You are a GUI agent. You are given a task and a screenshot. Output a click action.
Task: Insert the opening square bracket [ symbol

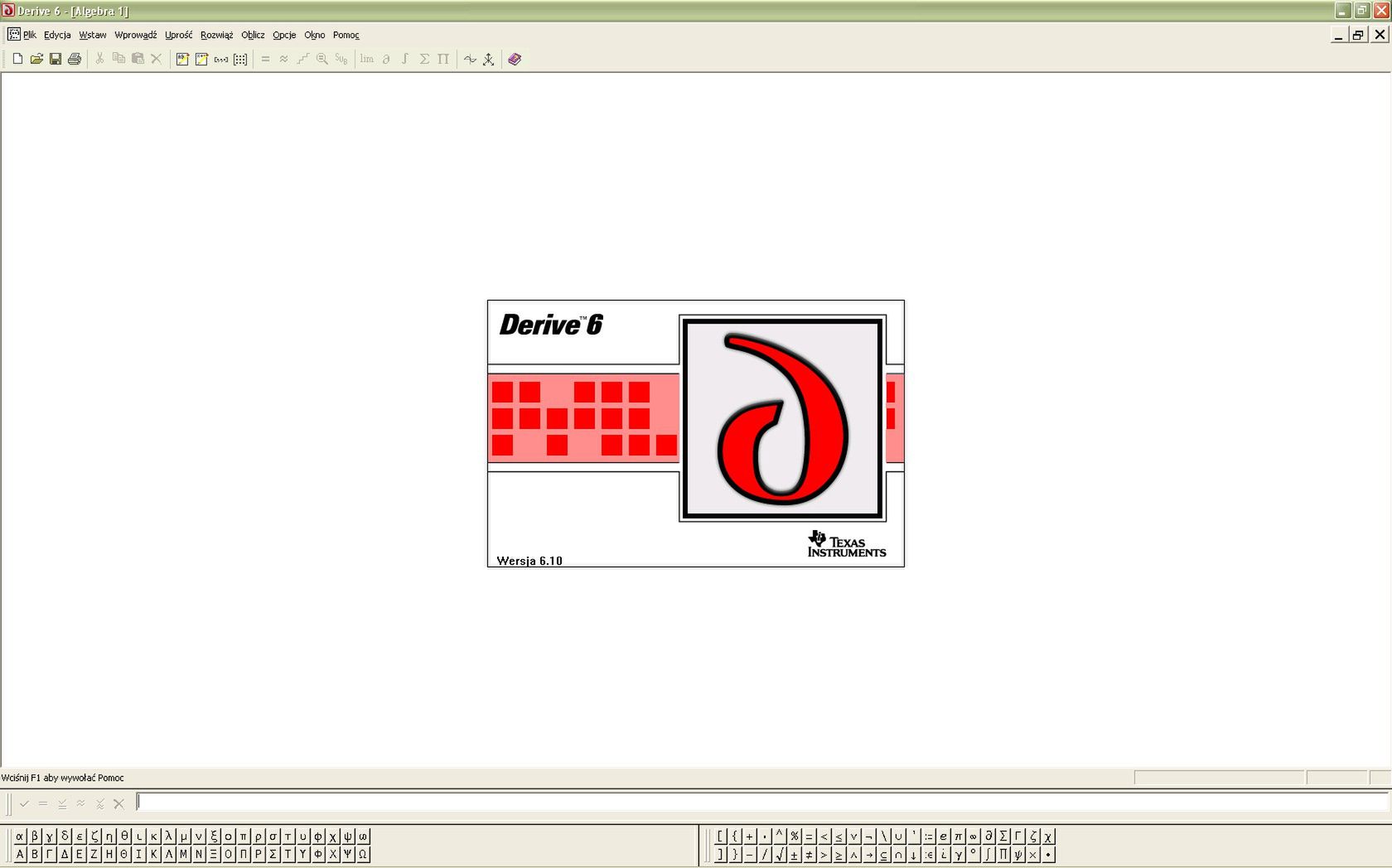coord(720,836)
